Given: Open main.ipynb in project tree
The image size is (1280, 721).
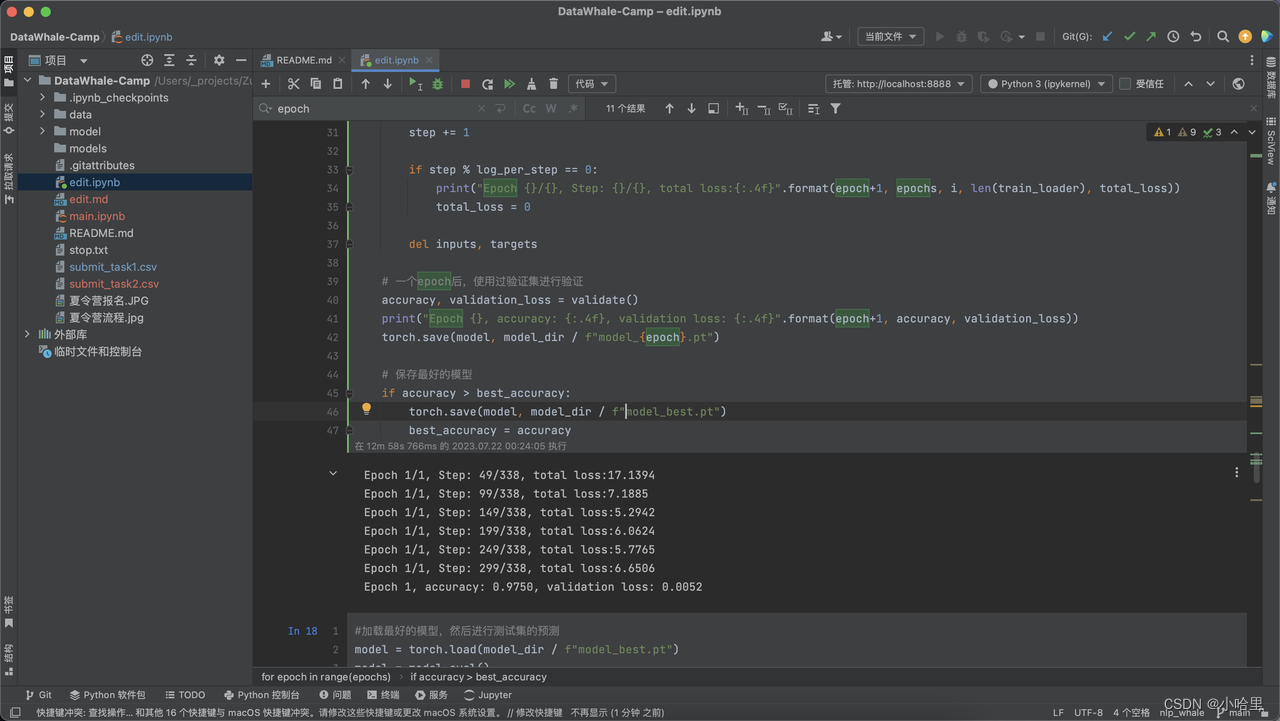Looking at the screenshot, I should [x=97, y=216].
